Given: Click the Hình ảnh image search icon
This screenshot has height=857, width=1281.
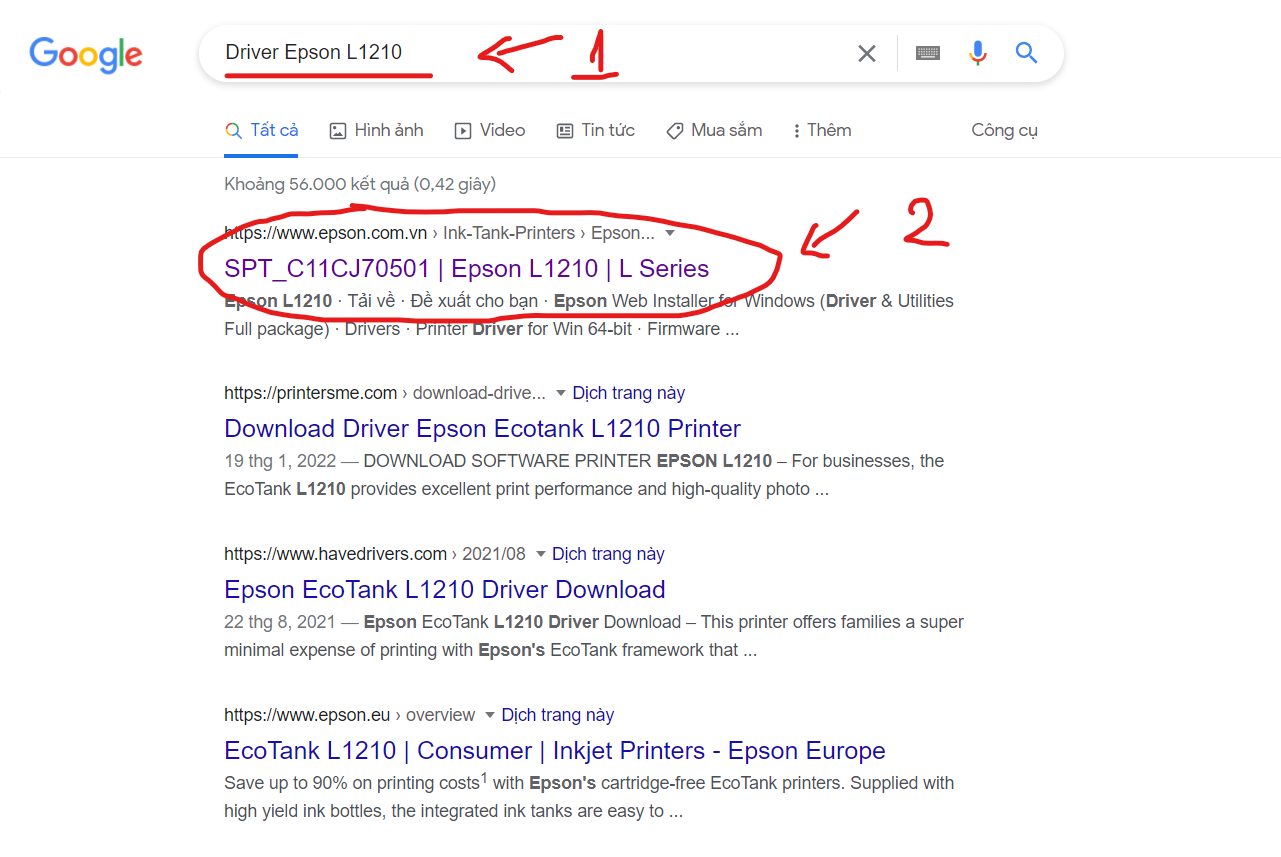Looking at the screenshot, I should coord(340,130).
